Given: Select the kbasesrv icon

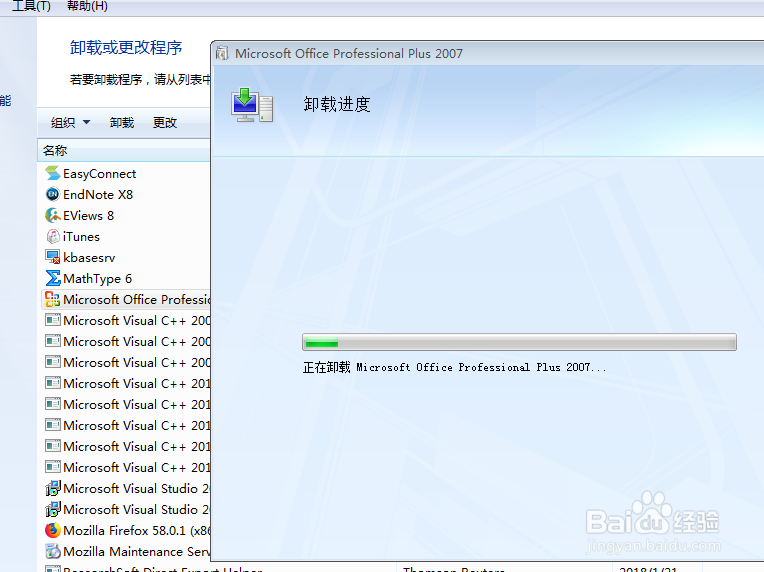Looking at the screenshot, I should tap(53, 257).
